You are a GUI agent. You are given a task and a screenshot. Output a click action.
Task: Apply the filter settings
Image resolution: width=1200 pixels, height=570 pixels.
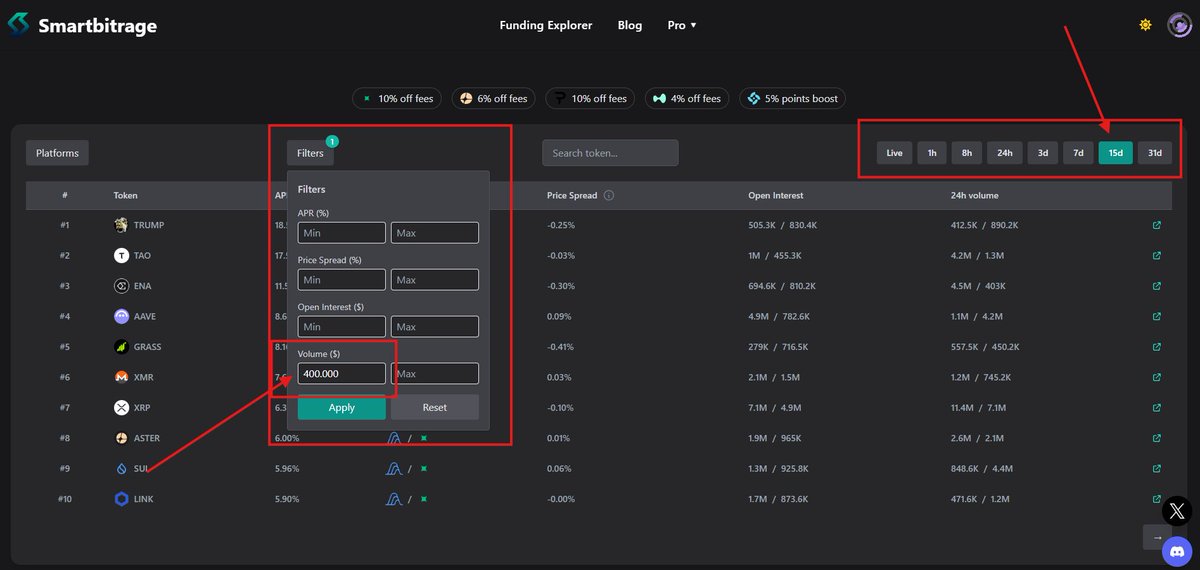click(342, 407)
